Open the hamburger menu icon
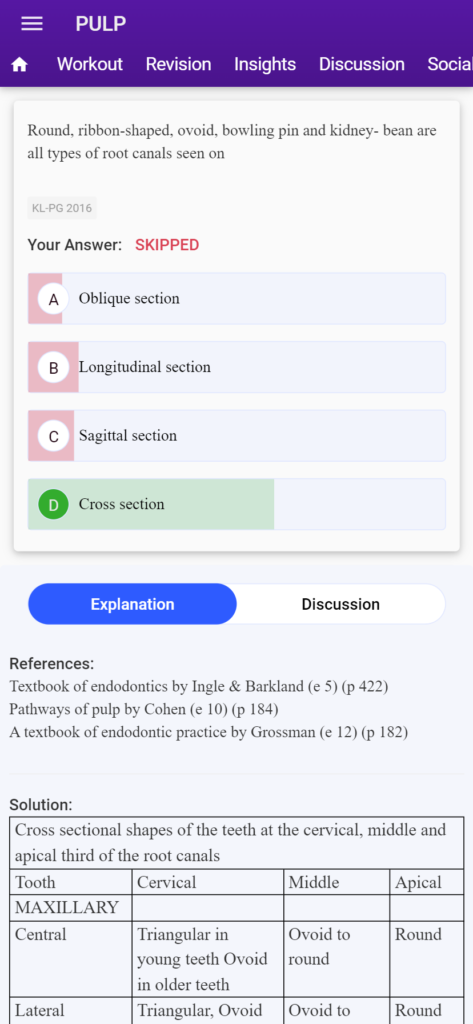 pos(32,24)
